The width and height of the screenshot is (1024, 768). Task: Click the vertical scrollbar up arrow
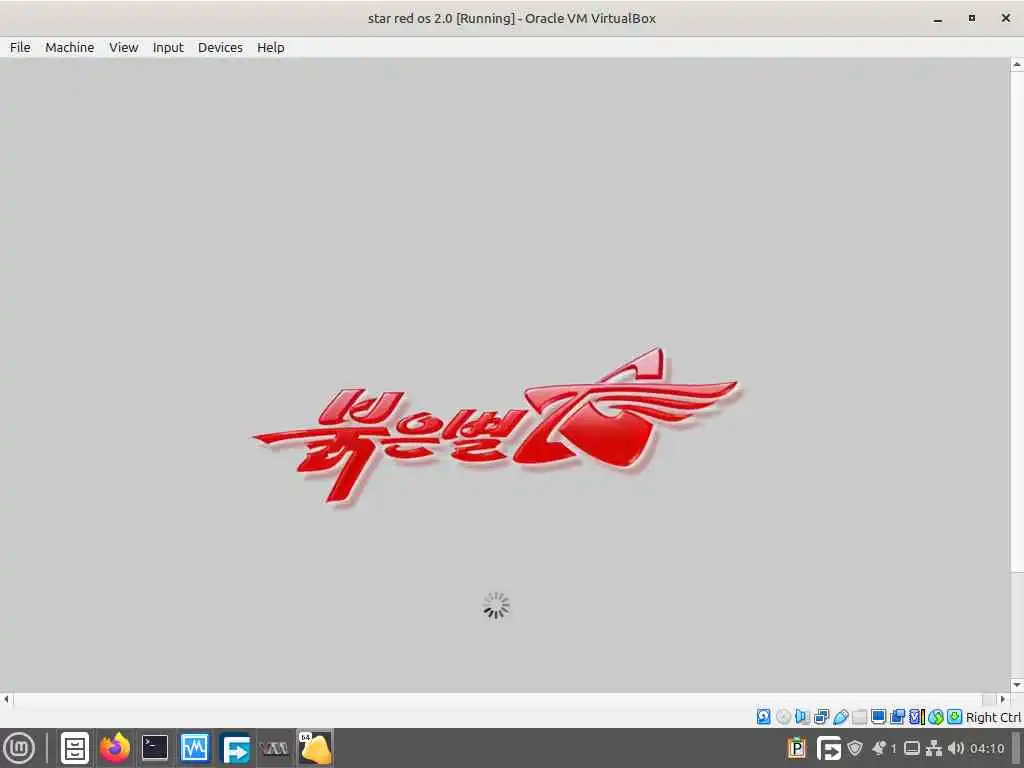pos(1017,65)
